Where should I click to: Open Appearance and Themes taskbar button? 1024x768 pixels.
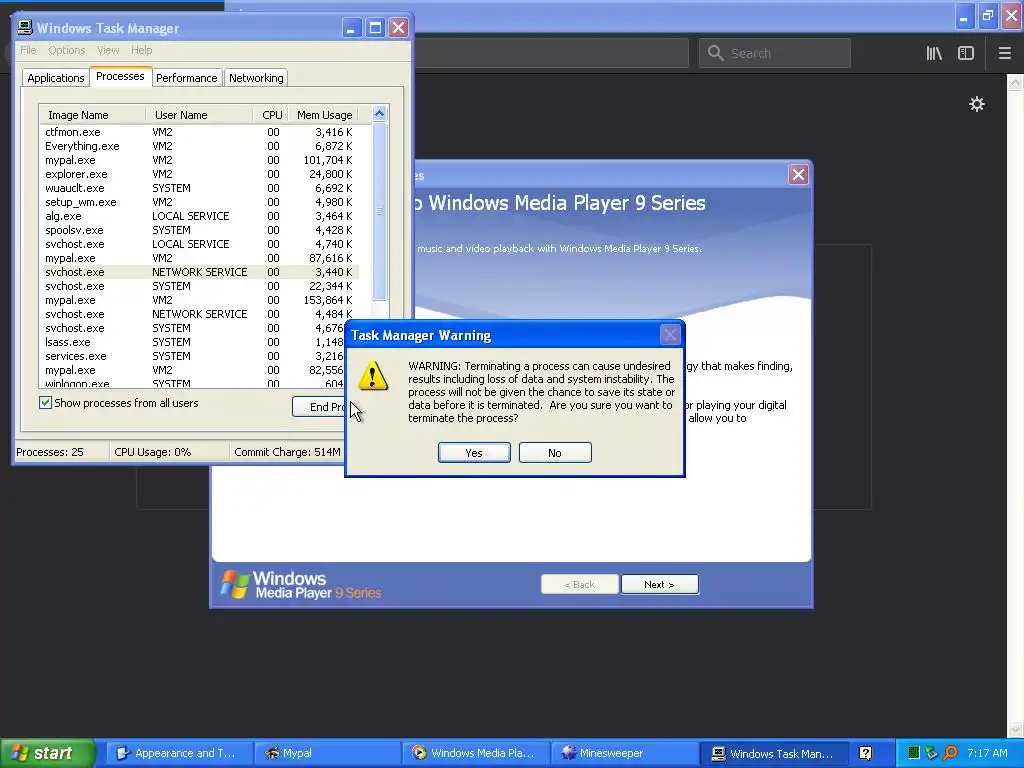pyautogui.click(x=178, y=754)
